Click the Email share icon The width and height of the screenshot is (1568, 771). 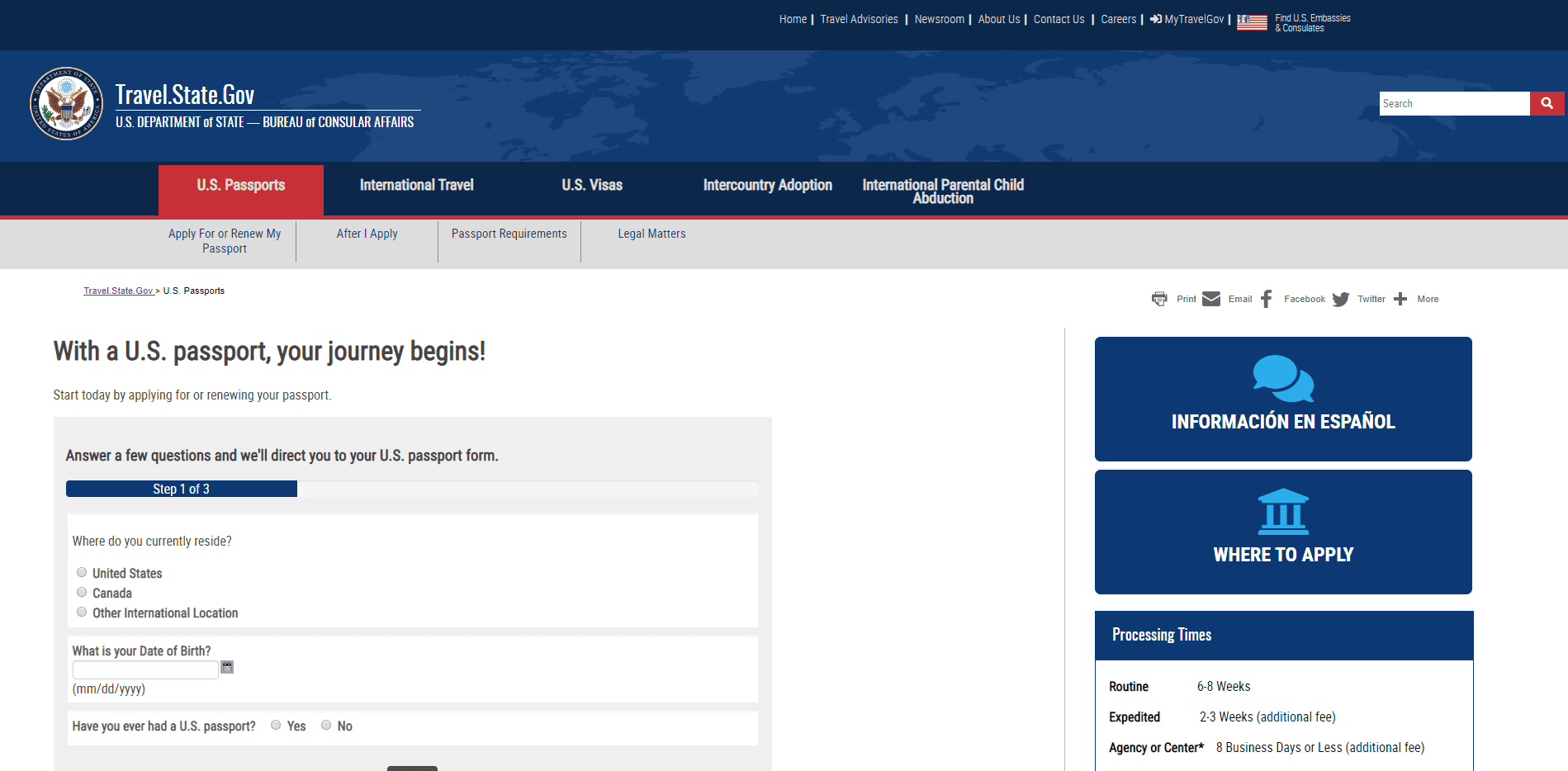[1211, 298]
